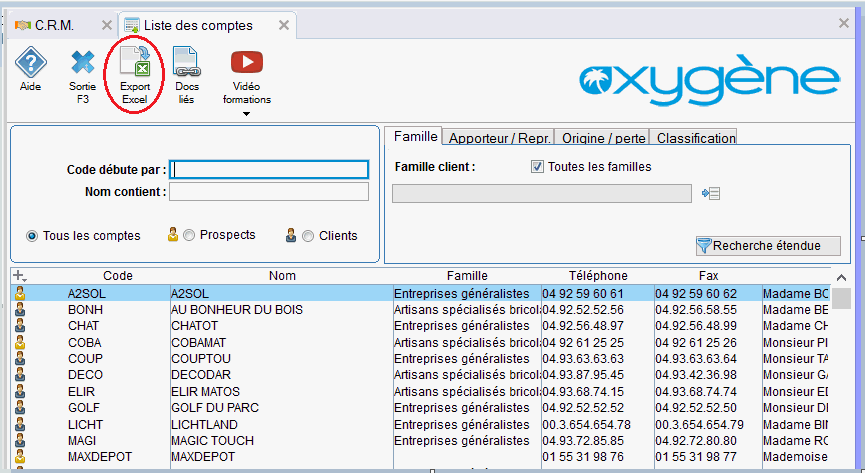Sort by the Fax column header
865x473 pixels.
tap(708, 275)
